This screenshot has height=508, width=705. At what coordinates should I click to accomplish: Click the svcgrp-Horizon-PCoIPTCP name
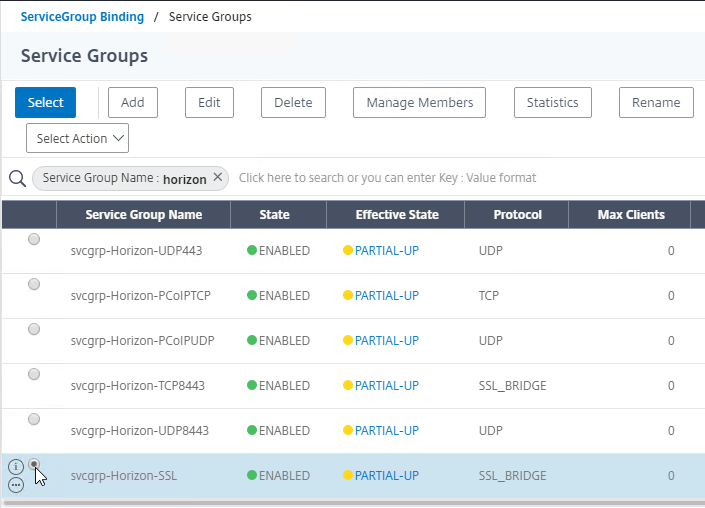(x=140, y=296)
